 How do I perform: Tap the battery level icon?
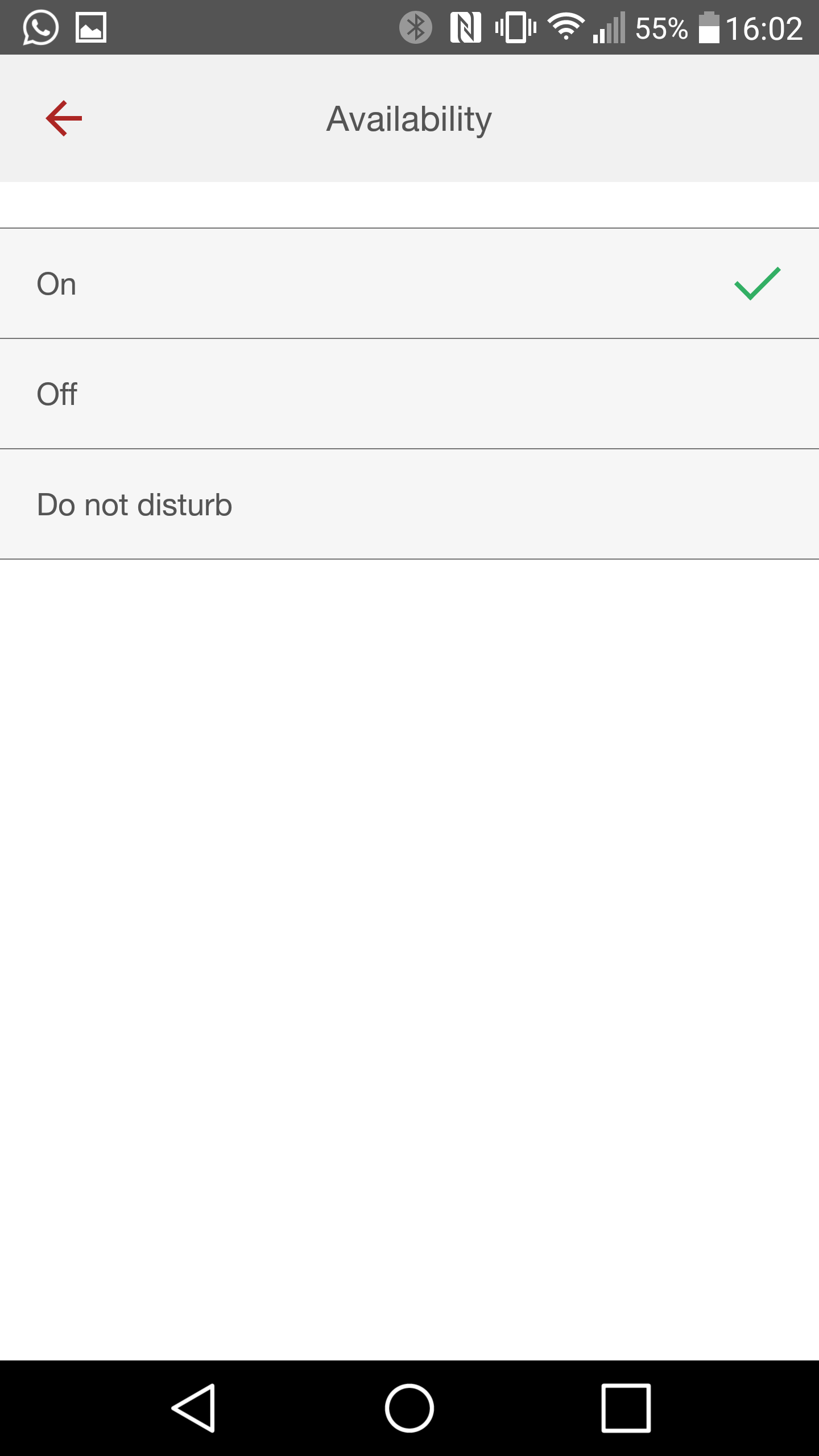click(x=709, y=28)
